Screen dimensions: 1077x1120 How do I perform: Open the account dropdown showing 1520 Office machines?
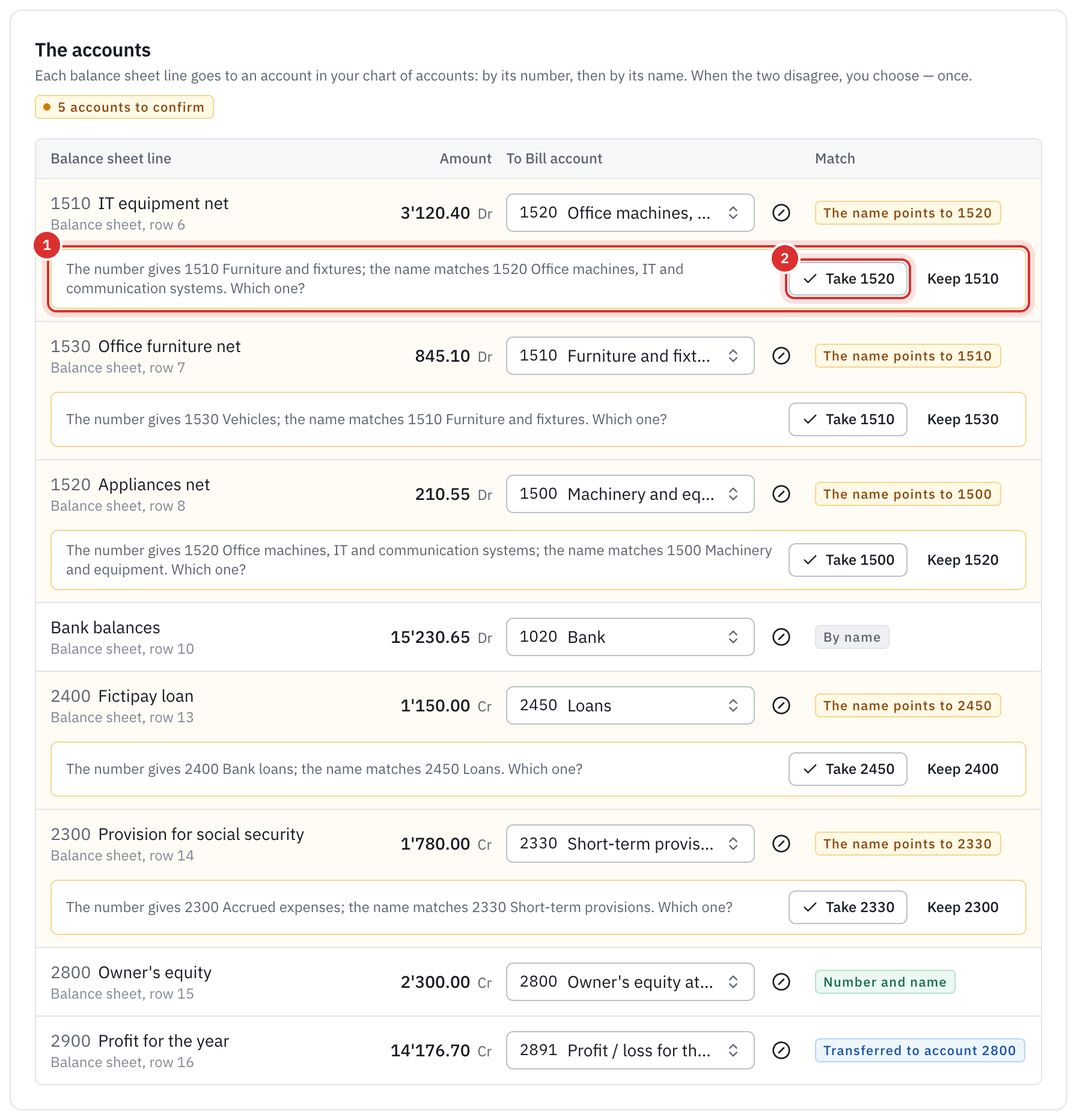pyautogui.click(x=630, y=213)
